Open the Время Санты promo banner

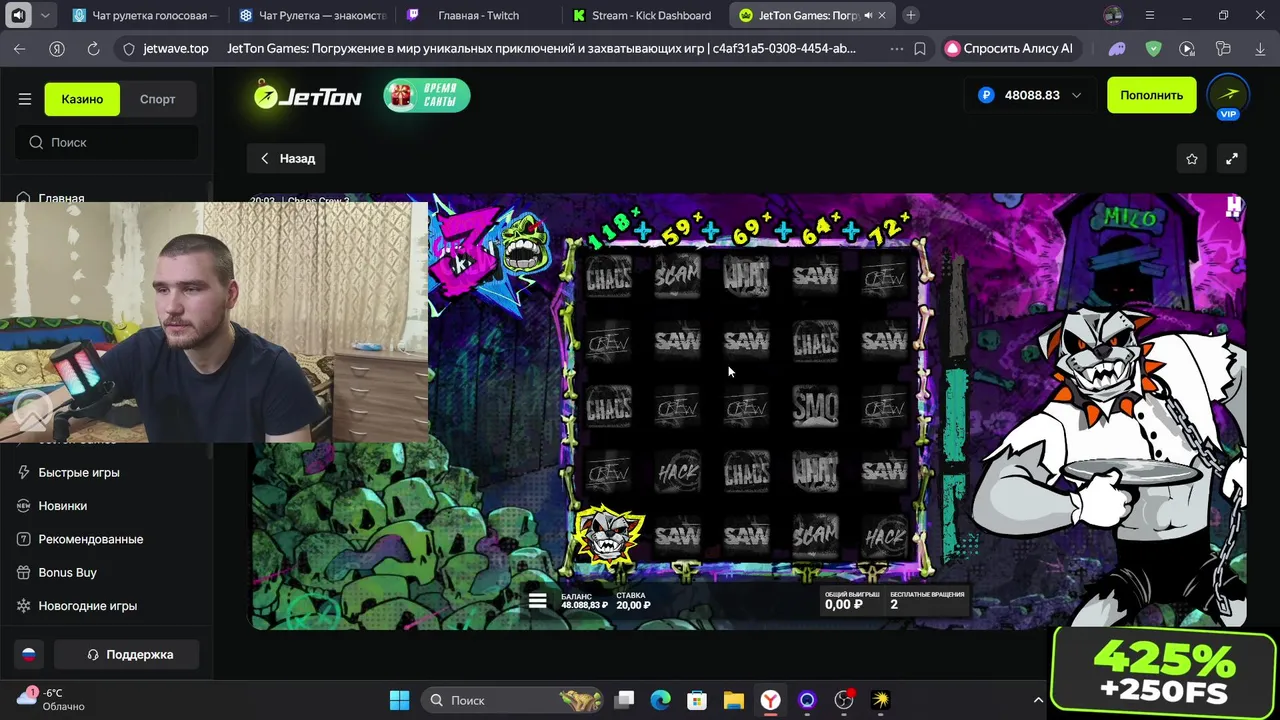(427, 96)
